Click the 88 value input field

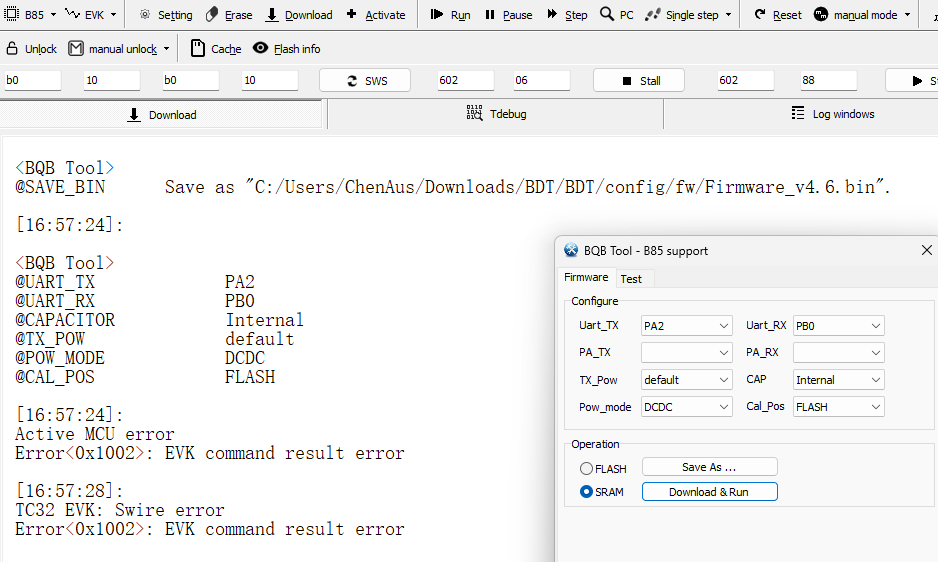coord(829,80)
